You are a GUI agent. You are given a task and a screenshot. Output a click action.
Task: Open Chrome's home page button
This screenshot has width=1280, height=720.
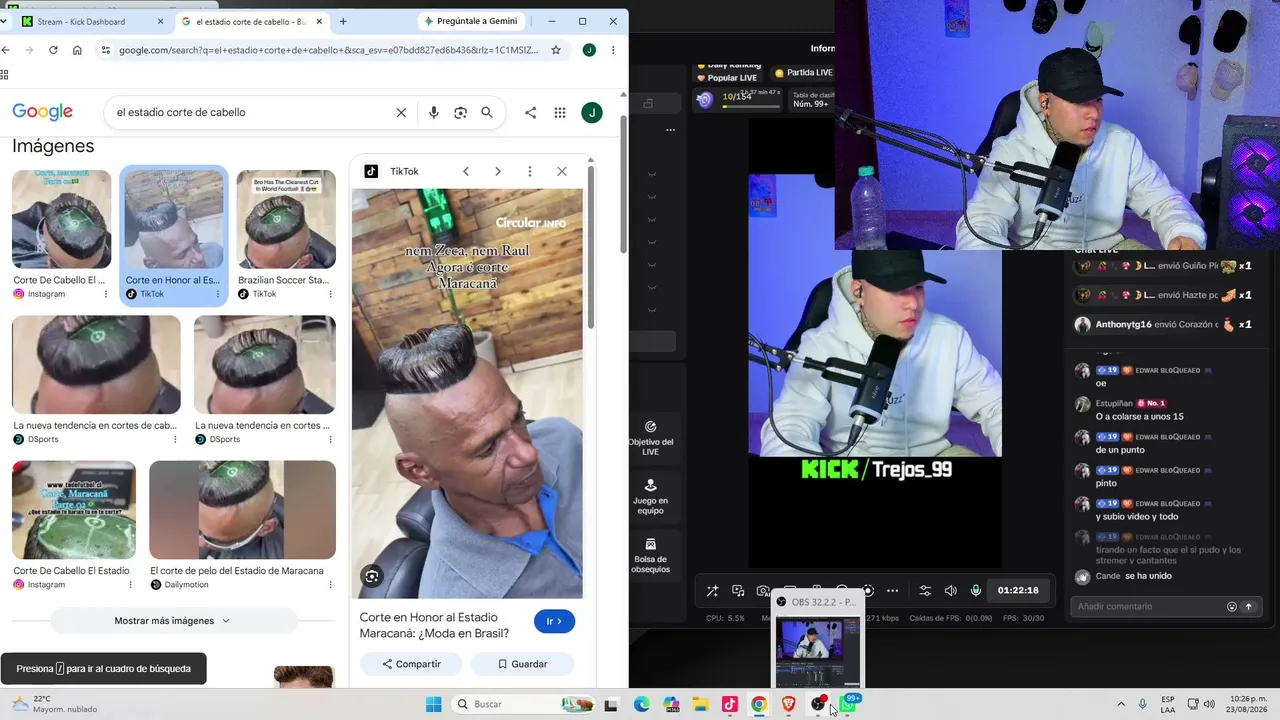(77, 50)
